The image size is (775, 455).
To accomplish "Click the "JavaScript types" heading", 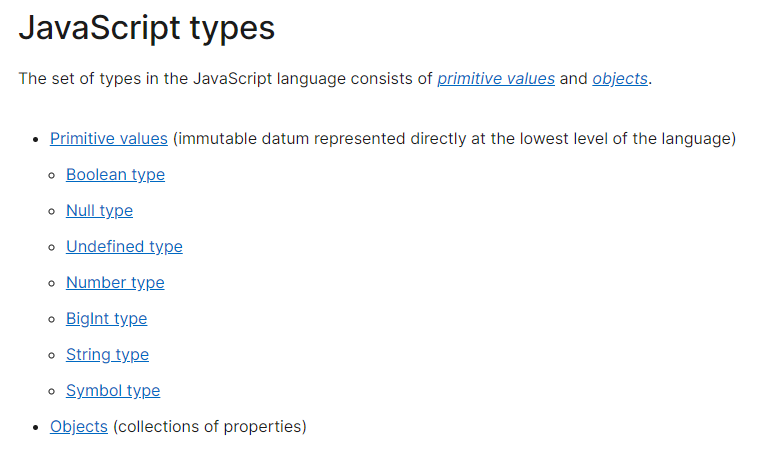I will [147, 29].
